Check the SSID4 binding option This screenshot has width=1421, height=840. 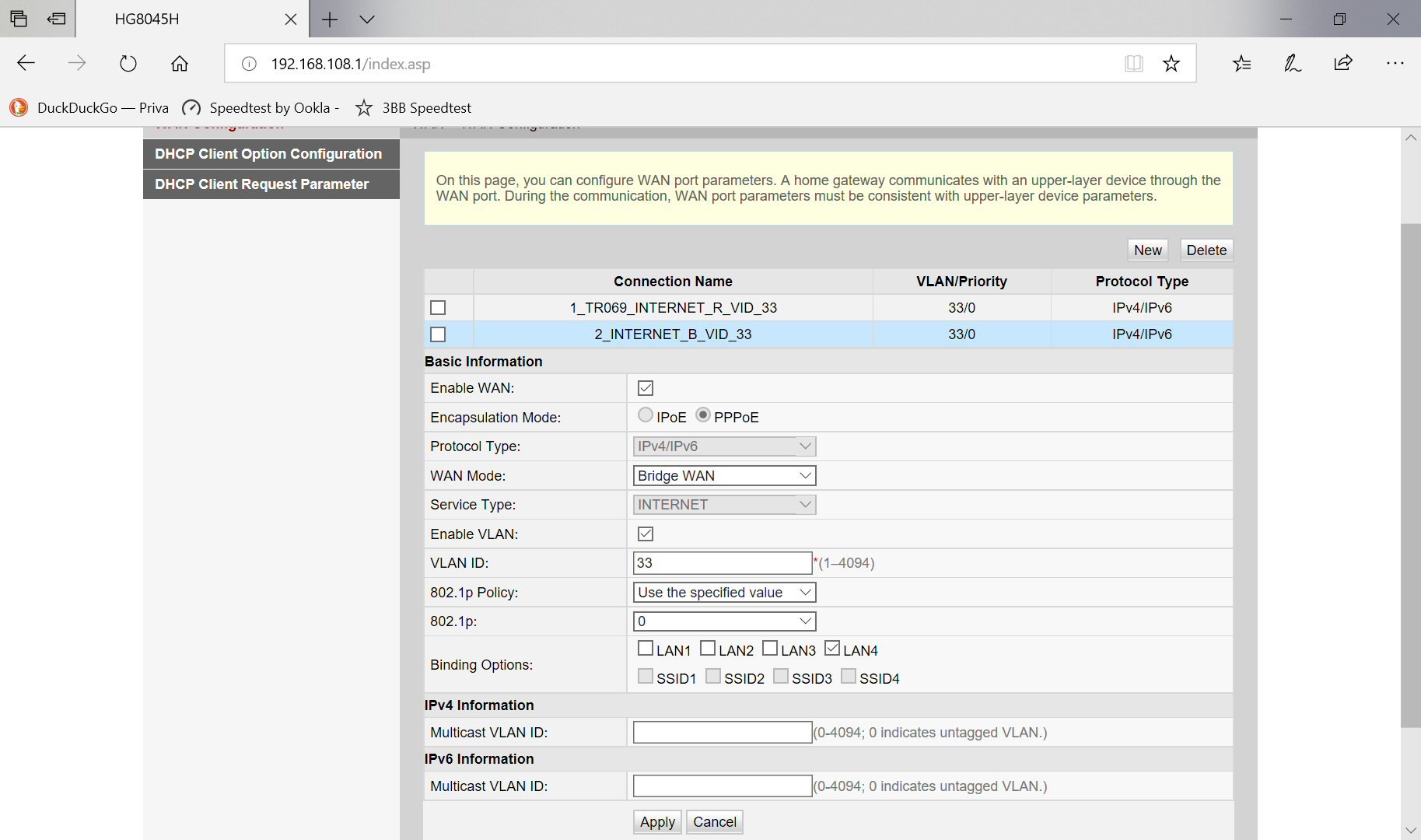(x=849, y=677)
